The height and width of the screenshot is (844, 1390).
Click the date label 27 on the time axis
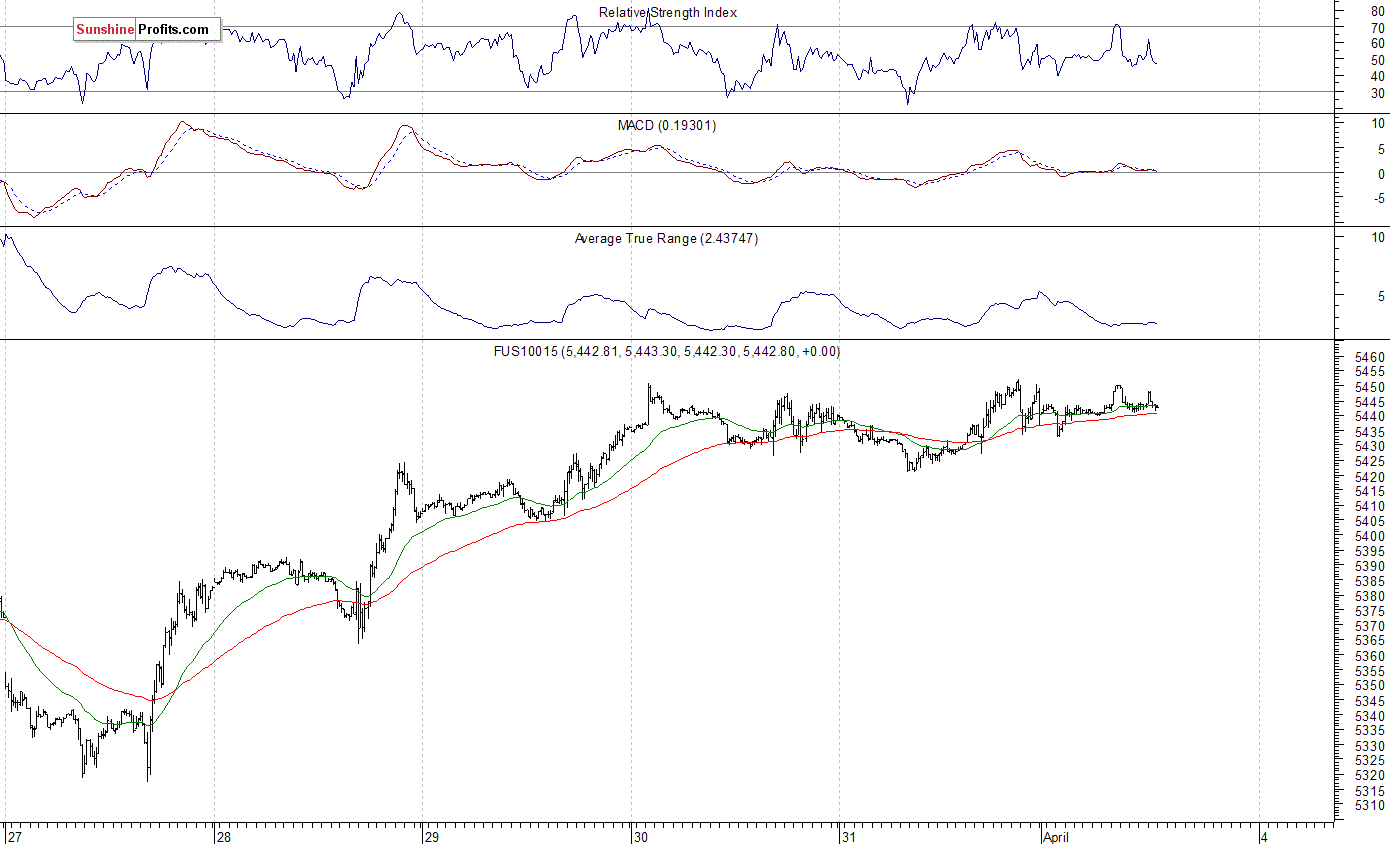click(x=13, y=837)
